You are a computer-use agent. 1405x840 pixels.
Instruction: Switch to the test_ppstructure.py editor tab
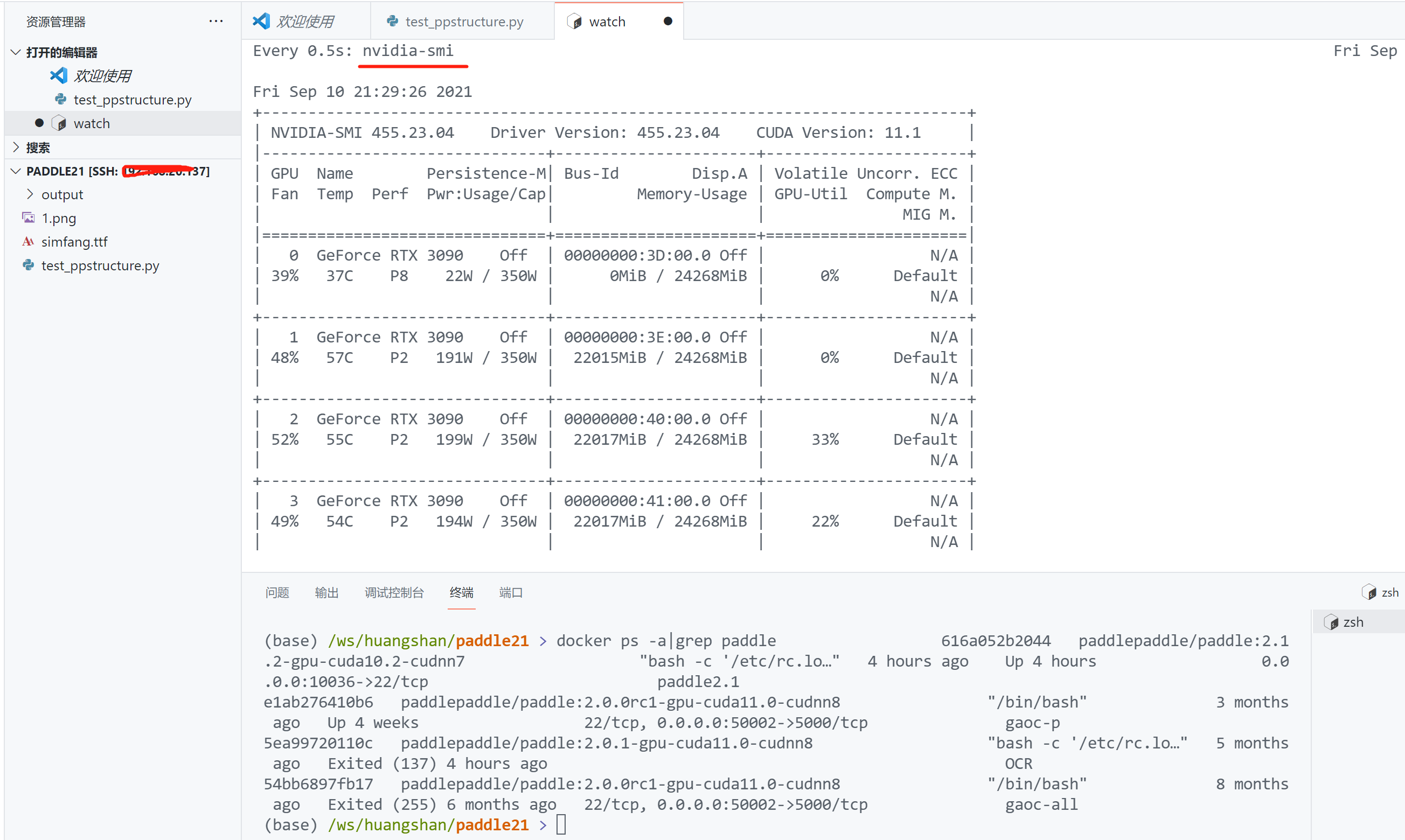[x=463, y=22]
